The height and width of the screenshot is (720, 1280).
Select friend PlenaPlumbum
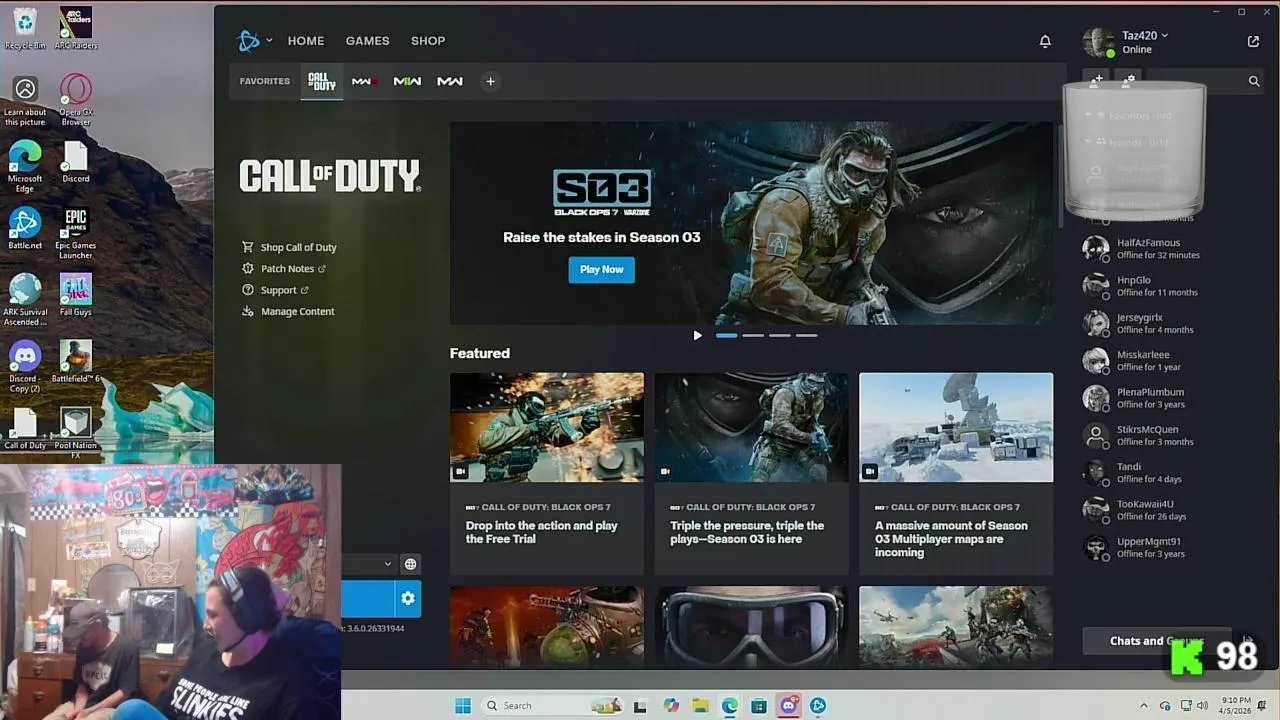pos(1166,398)
